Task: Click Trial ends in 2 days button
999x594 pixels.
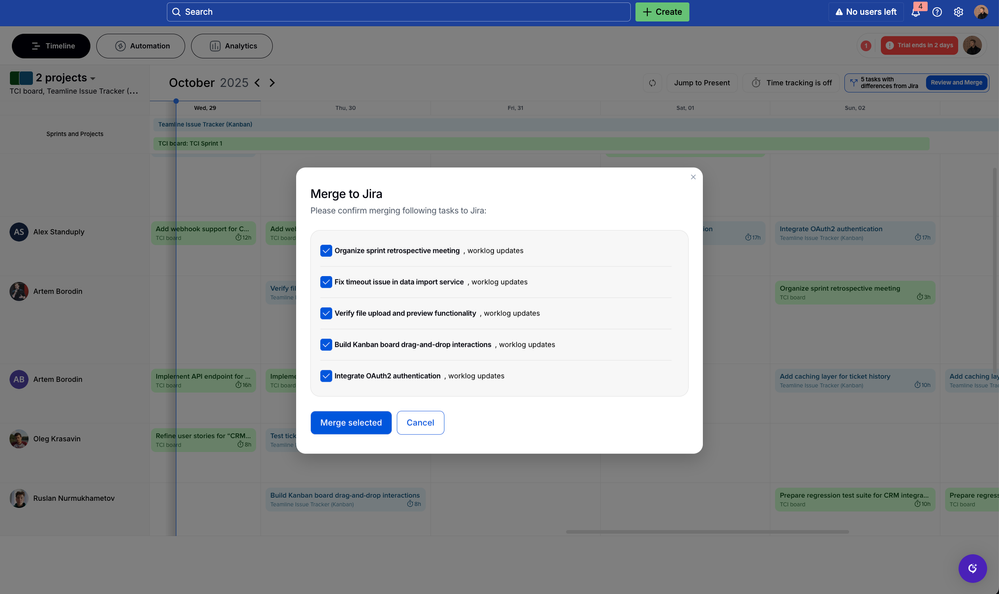Action: coord(919,45)
